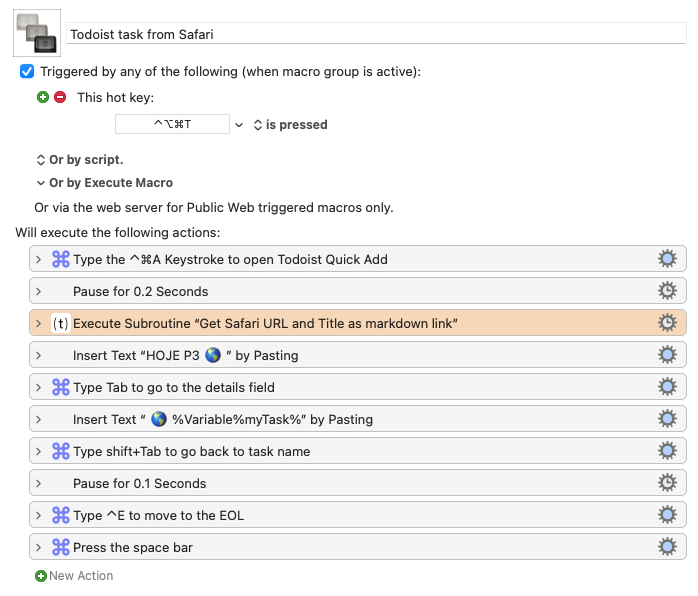Viewport: 698px width, 596px height.
Task: Uncheck the 'Triggered by any of the following' checkbox
Action: coord(27,71)
